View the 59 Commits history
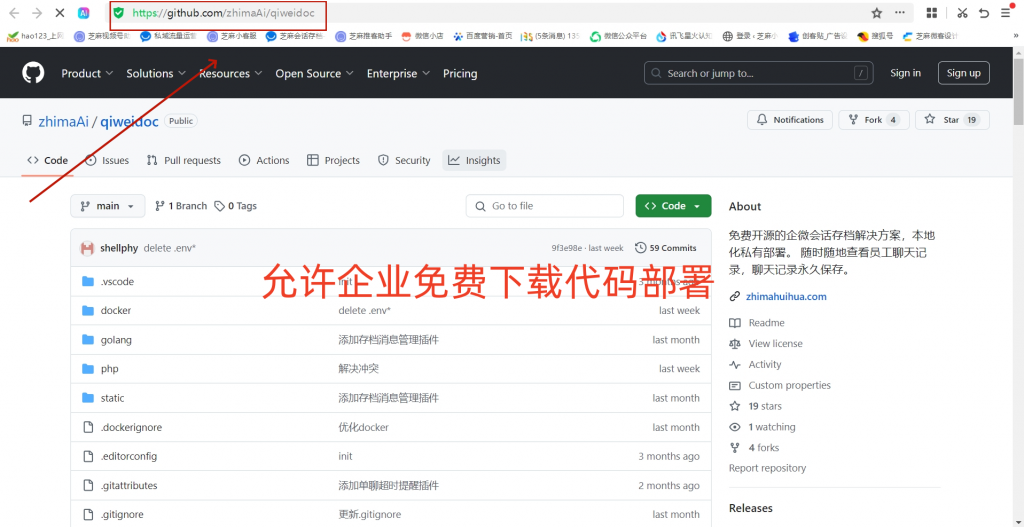Image resolution: width=1024 pixels, height=527 pixels. (666, 248)
